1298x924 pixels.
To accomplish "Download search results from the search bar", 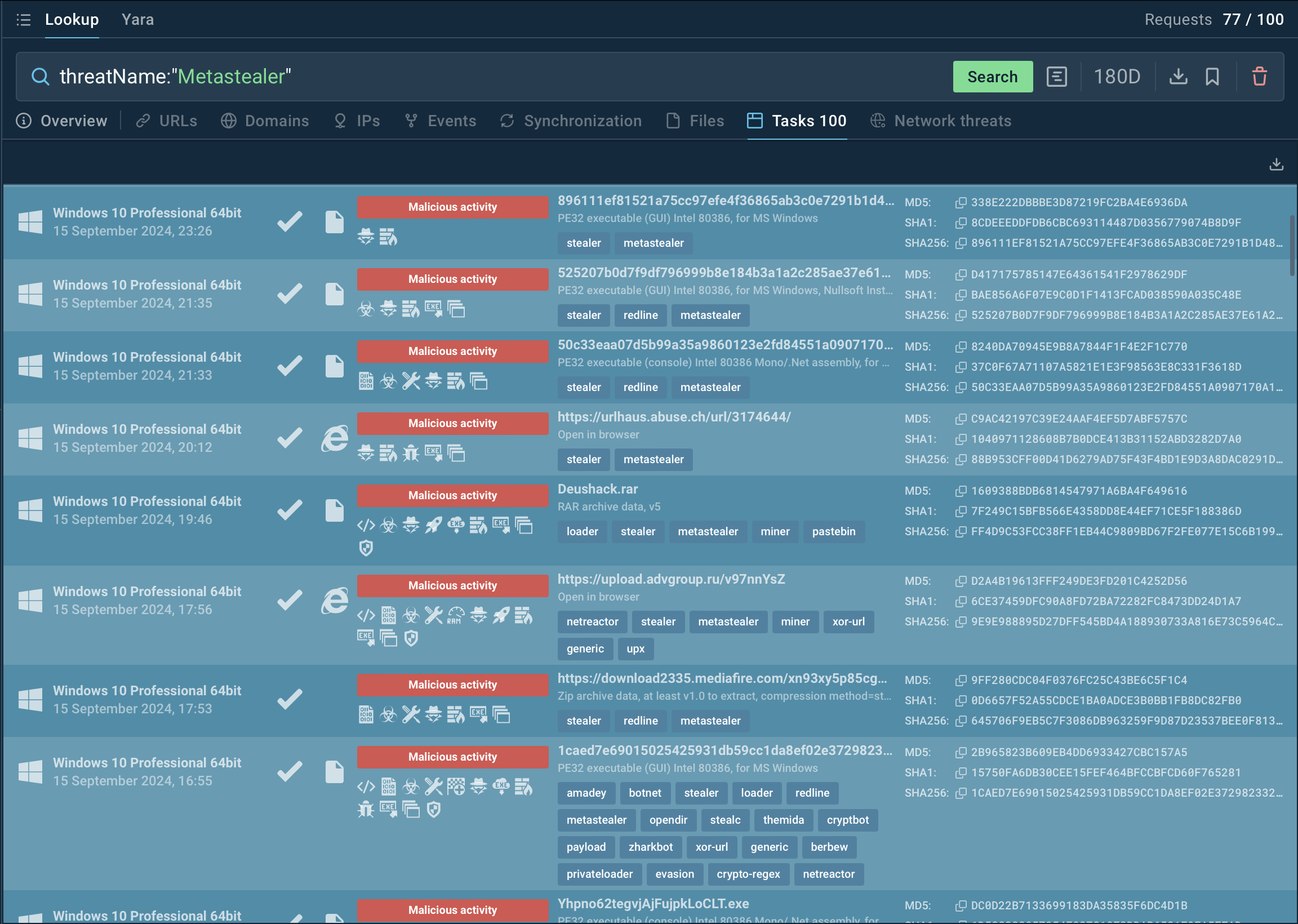I will point(1178,76).
